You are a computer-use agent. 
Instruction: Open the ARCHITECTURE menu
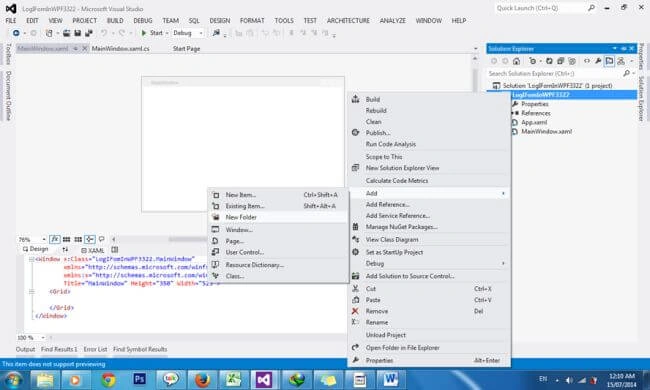pos(348,20)
